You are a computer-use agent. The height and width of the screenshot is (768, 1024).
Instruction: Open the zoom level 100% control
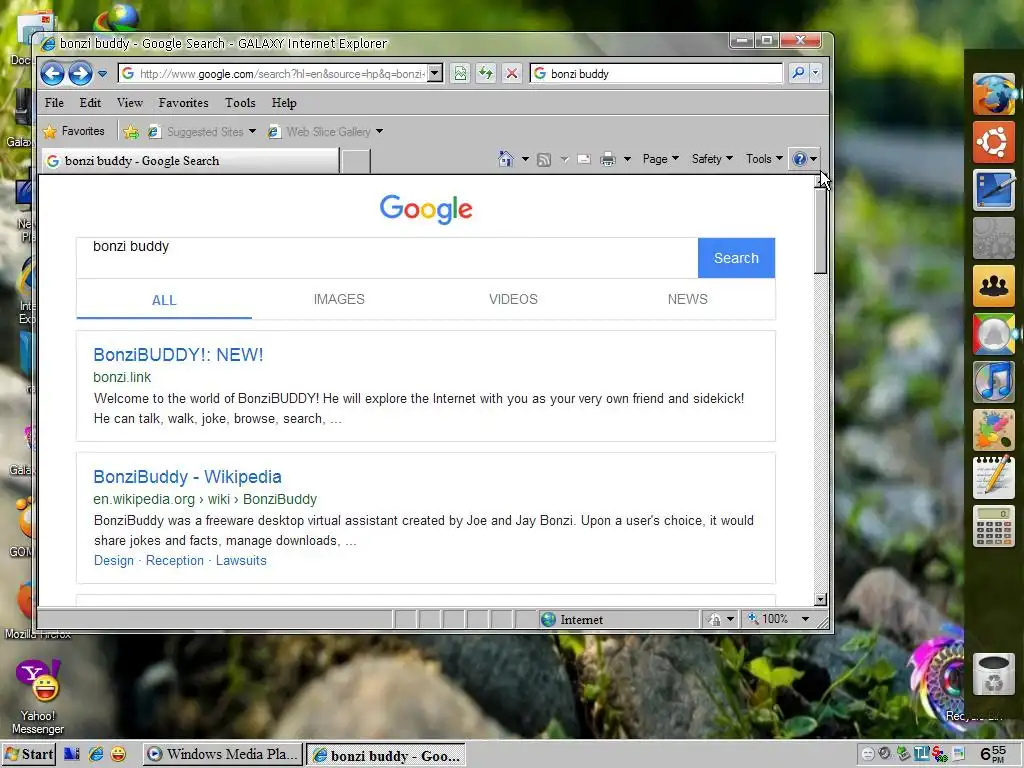pos(769,618)
